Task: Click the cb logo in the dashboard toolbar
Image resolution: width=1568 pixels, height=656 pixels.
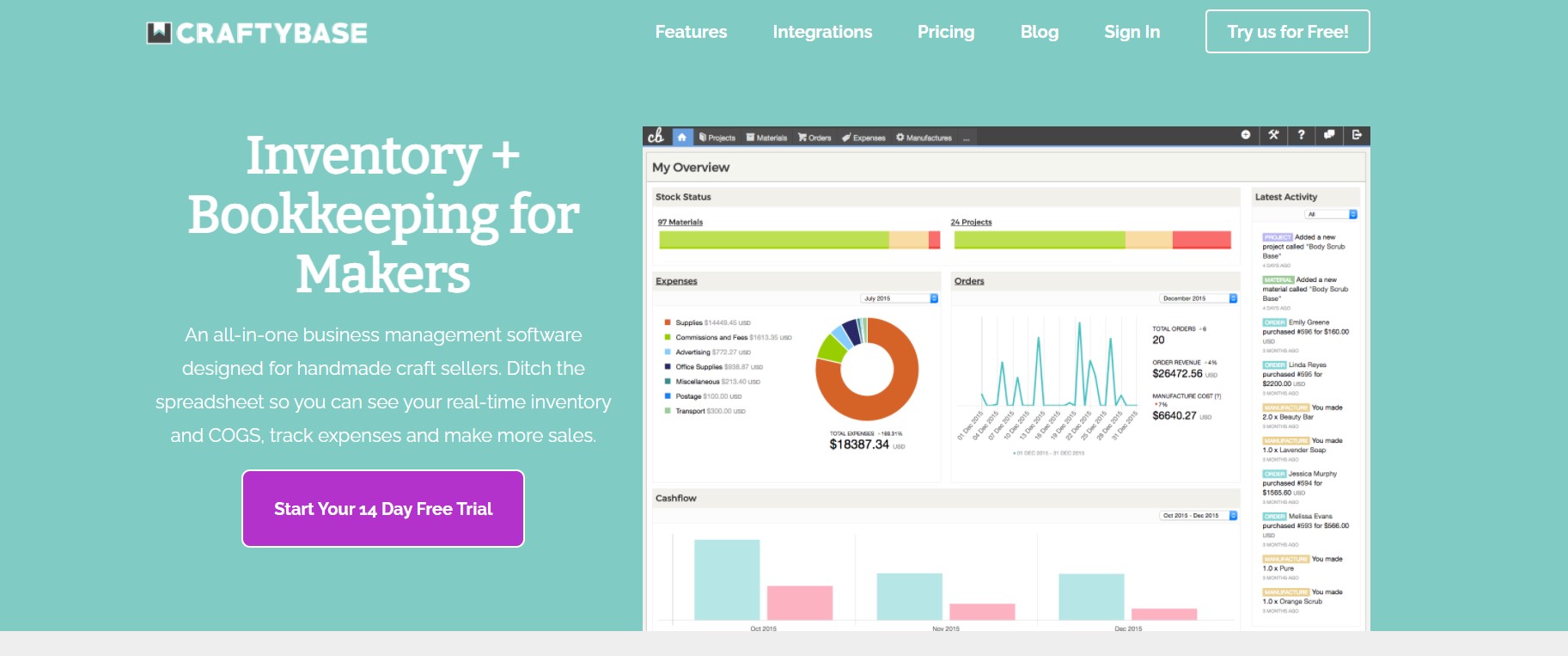Action: (656, 136)
